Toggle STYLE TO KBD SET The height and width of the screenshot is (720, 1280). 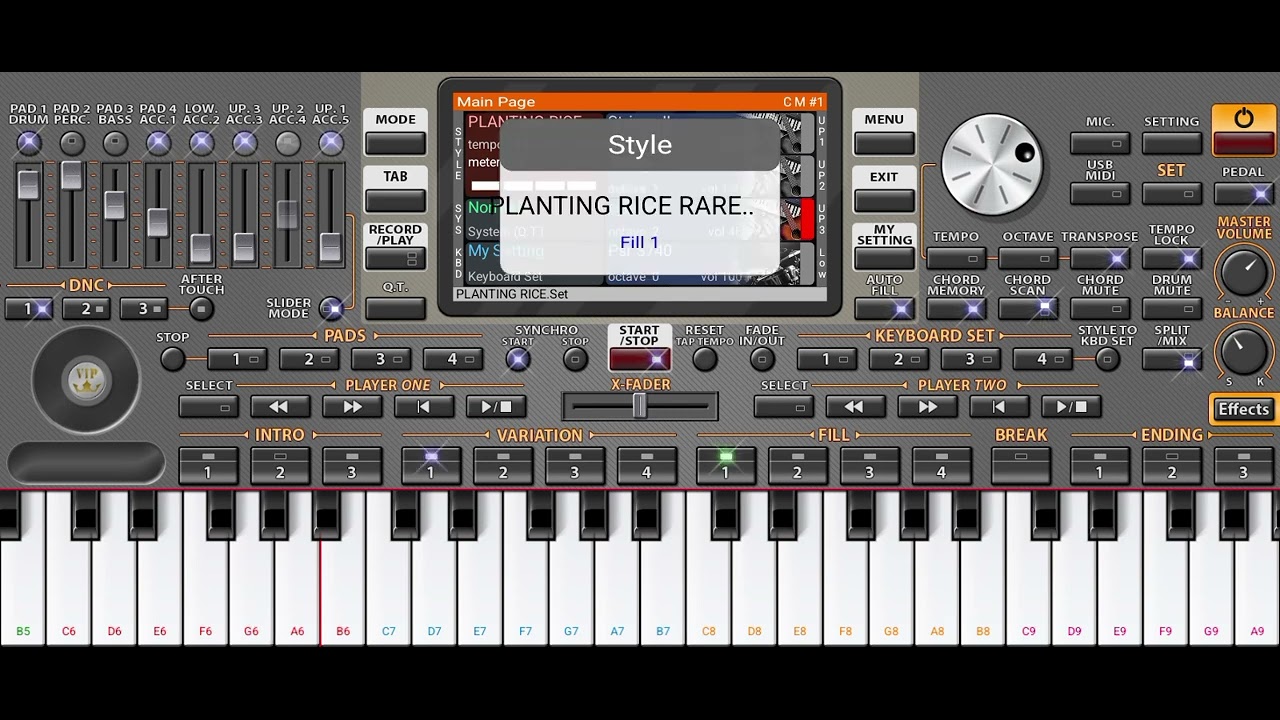click(1107, 359)
